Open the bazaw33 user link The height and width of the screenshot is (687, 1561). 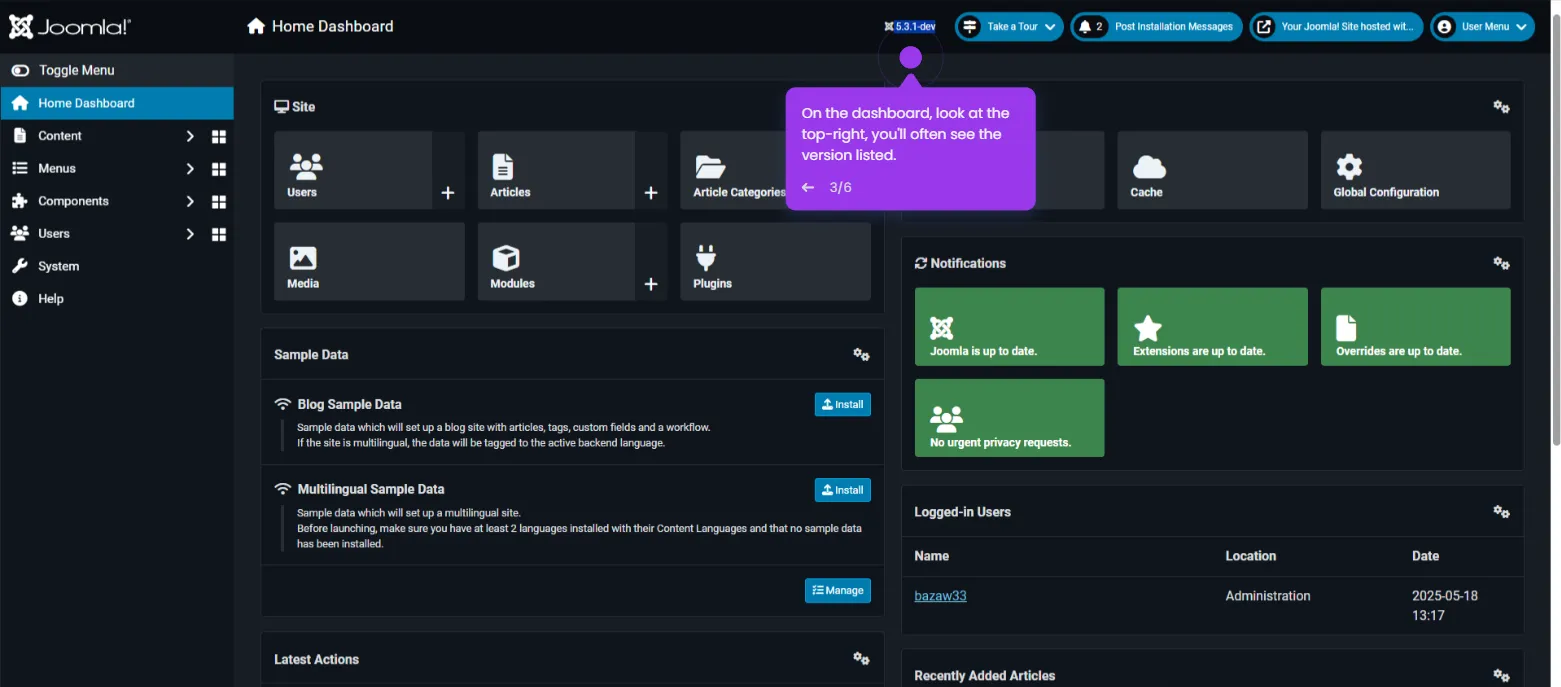pyautogui.click(x=940, y=596)
